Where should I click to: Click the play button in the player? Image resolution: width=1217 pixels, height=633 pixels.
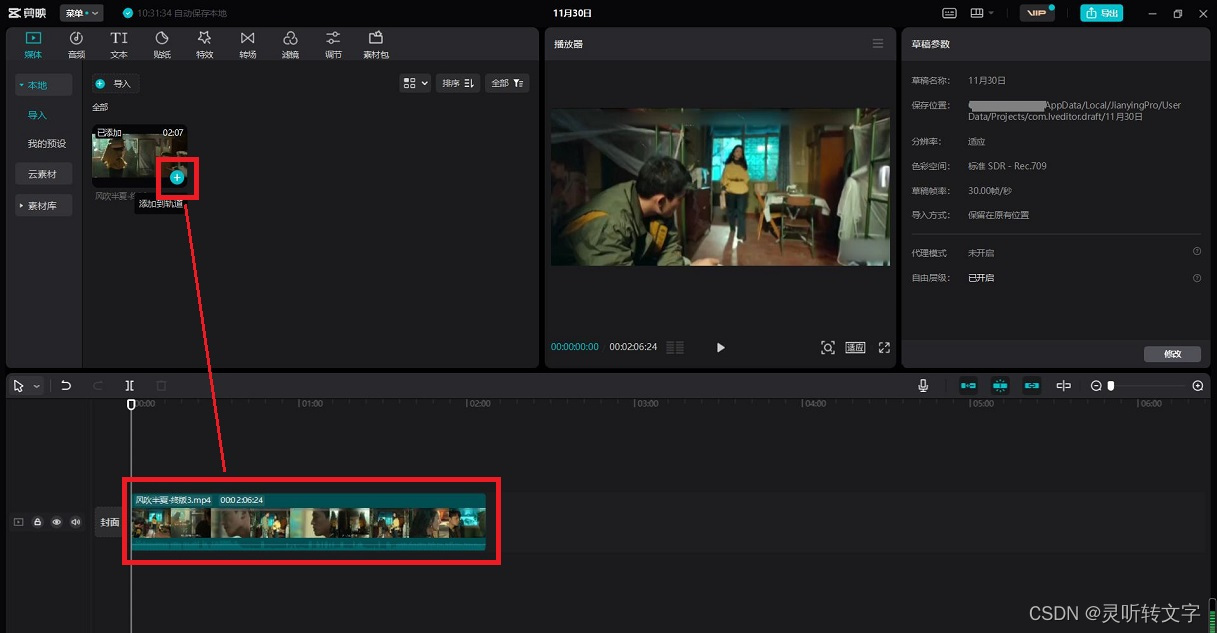720,347
